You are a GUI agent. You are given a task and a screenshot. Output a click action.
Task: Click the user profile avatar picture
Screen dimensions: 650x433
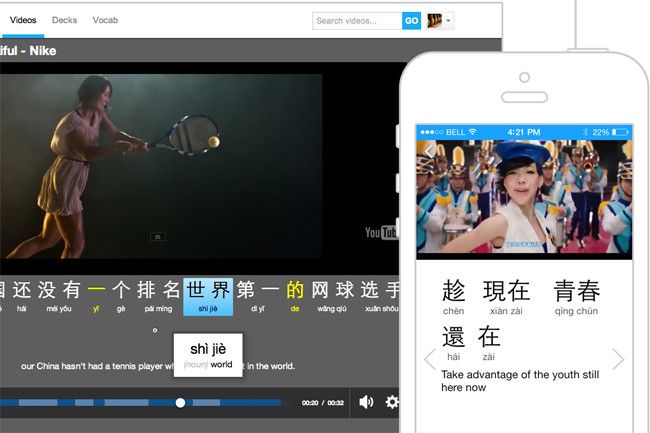click(435, 20)
